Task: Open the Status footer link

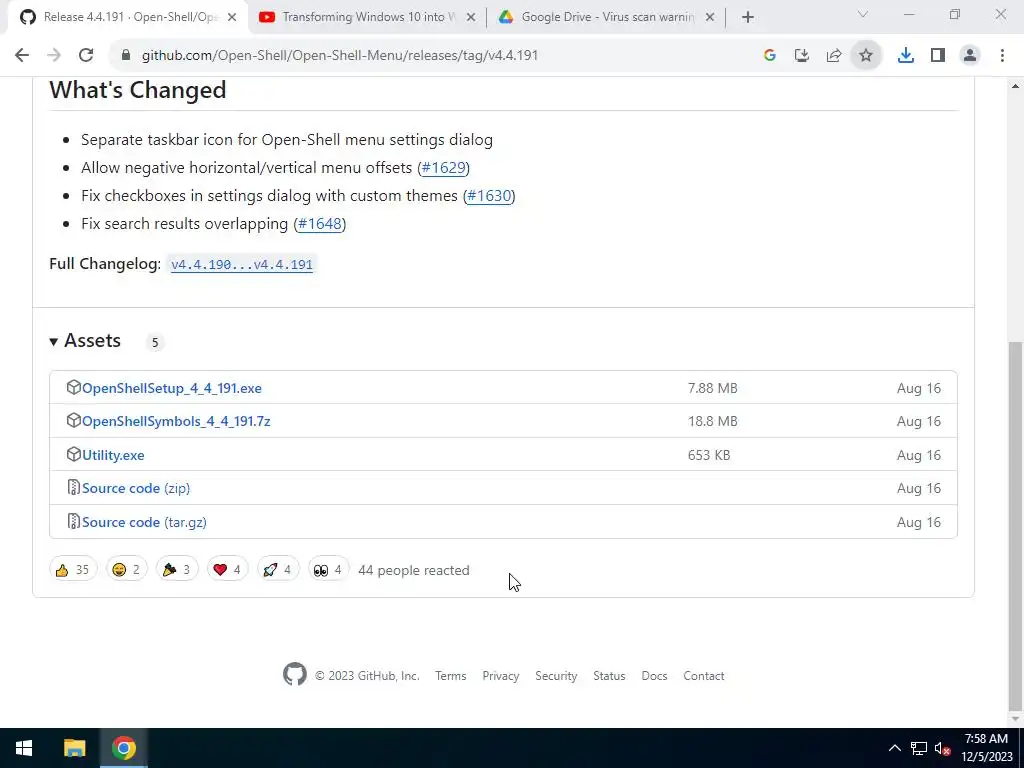Action: point(609,676)
